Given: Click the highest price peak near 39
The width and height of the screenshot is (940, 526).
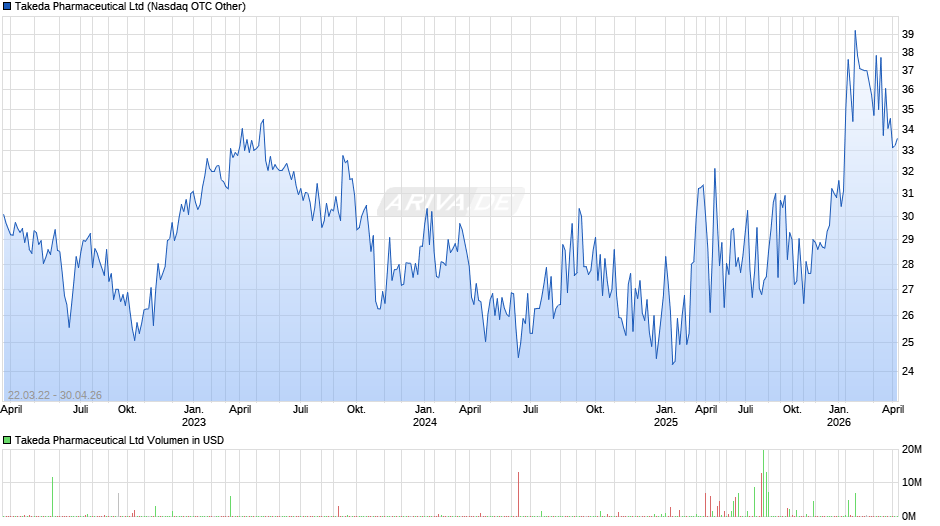Looking at the screenshot, I should [x=855, y=31].
